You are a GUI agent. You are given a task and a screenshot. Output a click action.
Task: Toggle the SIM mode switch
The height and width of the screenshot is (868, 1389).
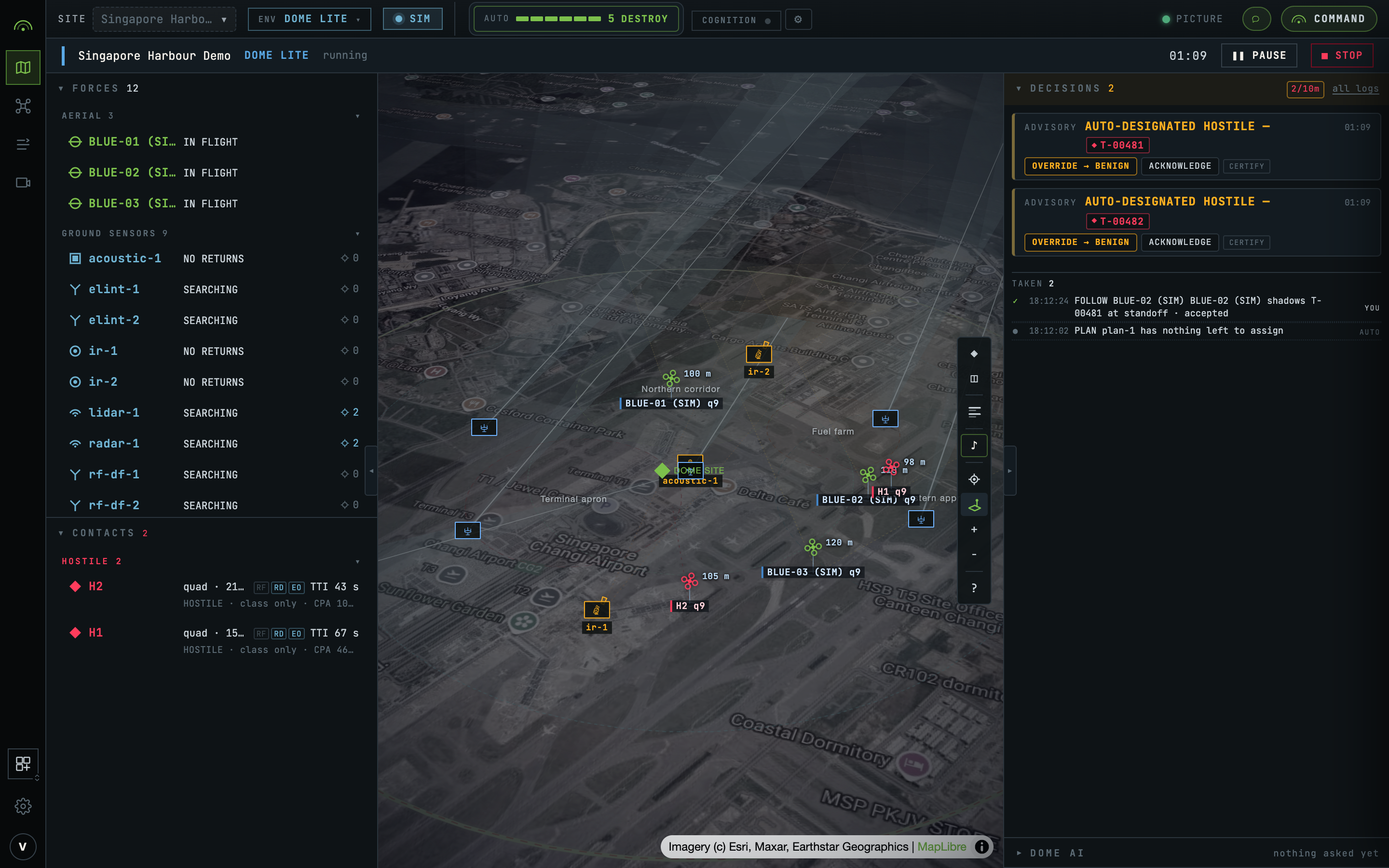coord(412,19)
